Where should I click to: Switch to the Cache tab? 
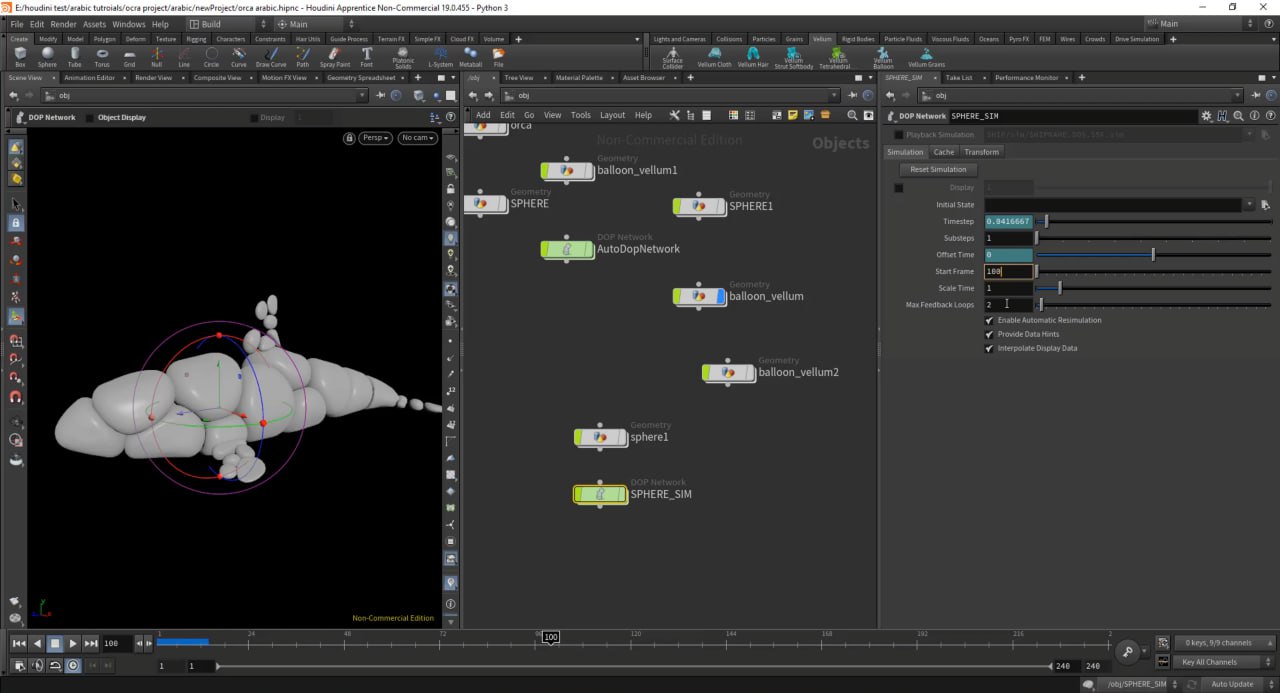pos(944,152)
